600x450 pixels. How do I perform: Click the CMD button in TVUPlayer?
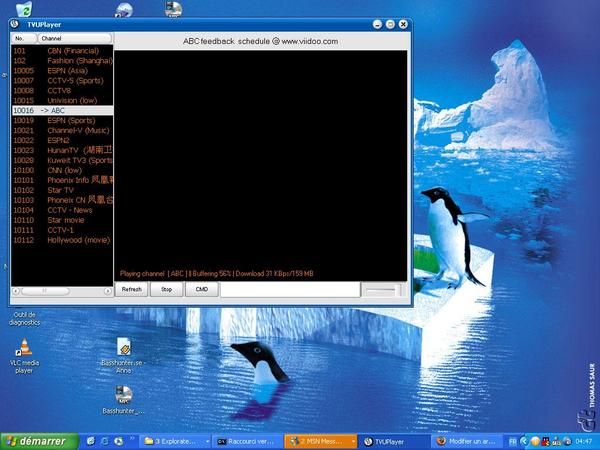[x=202, y=289]
